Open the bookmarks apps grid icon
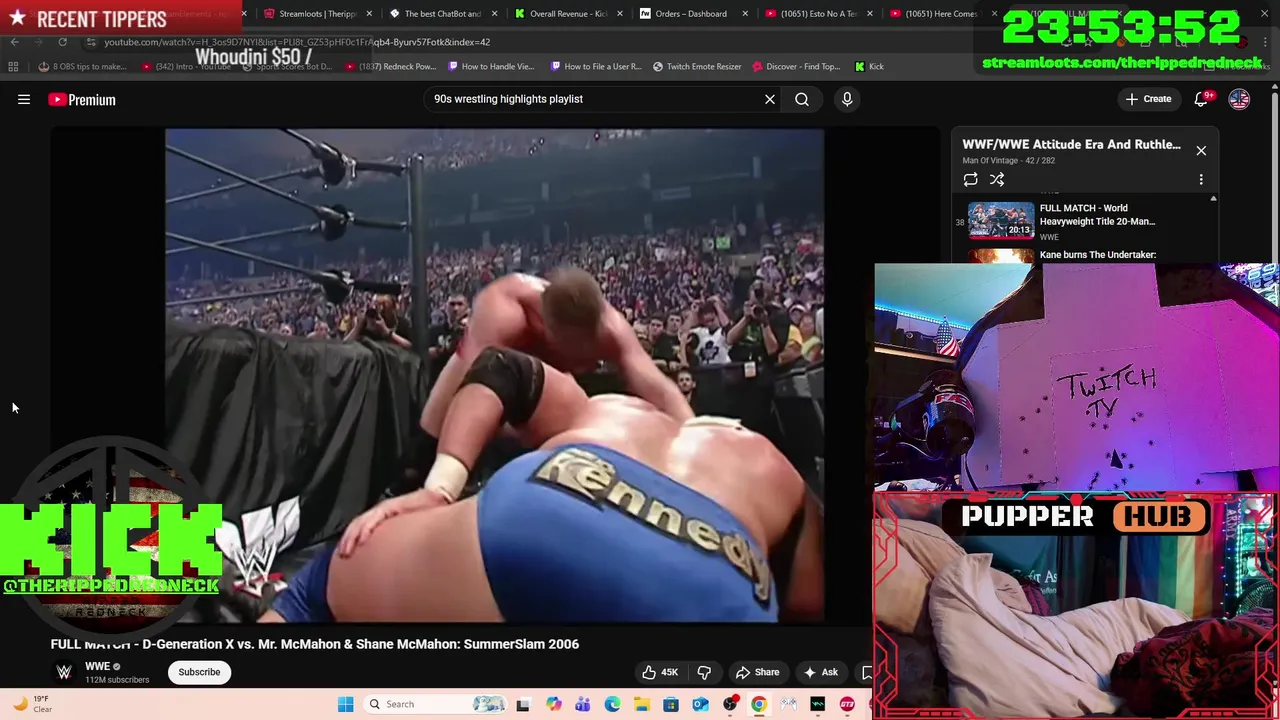This screenshot has height=720, width=1280. coord(13,66)
